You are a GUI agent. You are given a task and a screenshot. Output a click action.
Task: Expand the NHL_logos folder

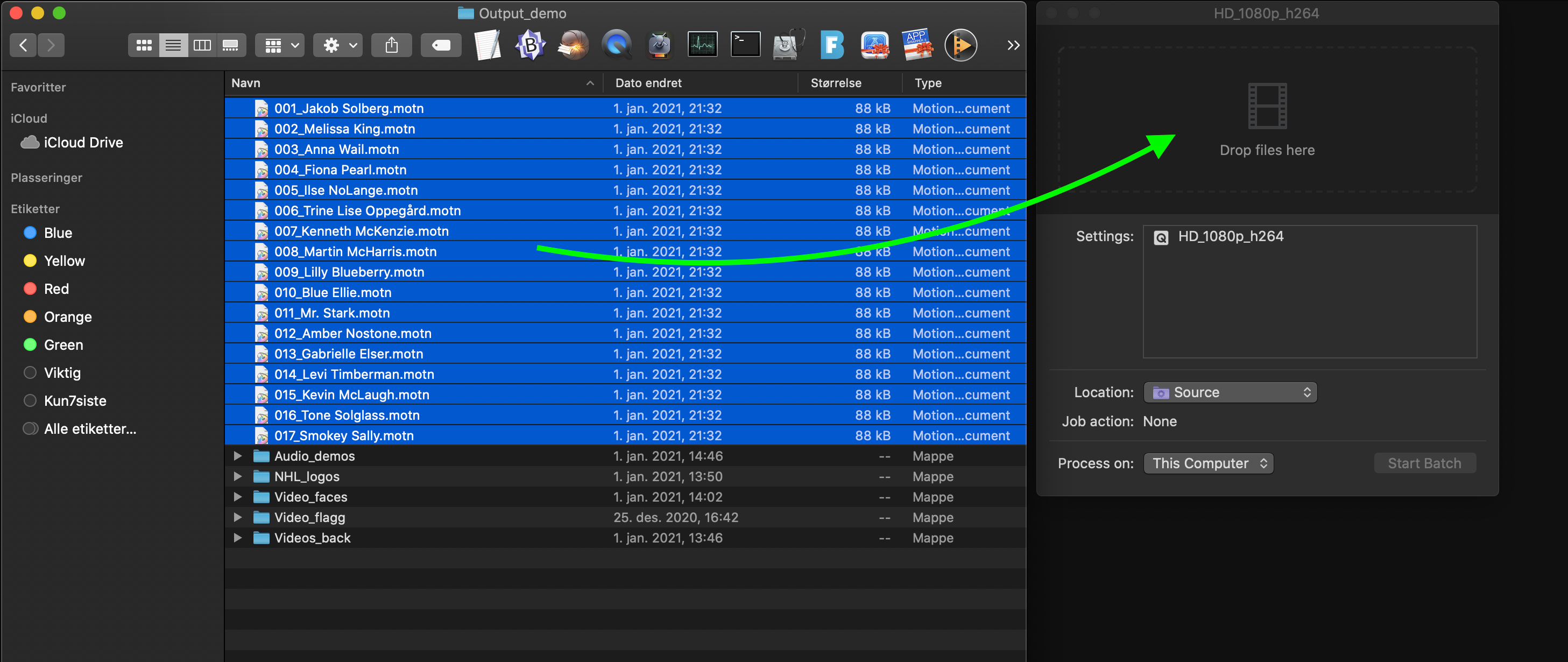[x=238, y=476]
